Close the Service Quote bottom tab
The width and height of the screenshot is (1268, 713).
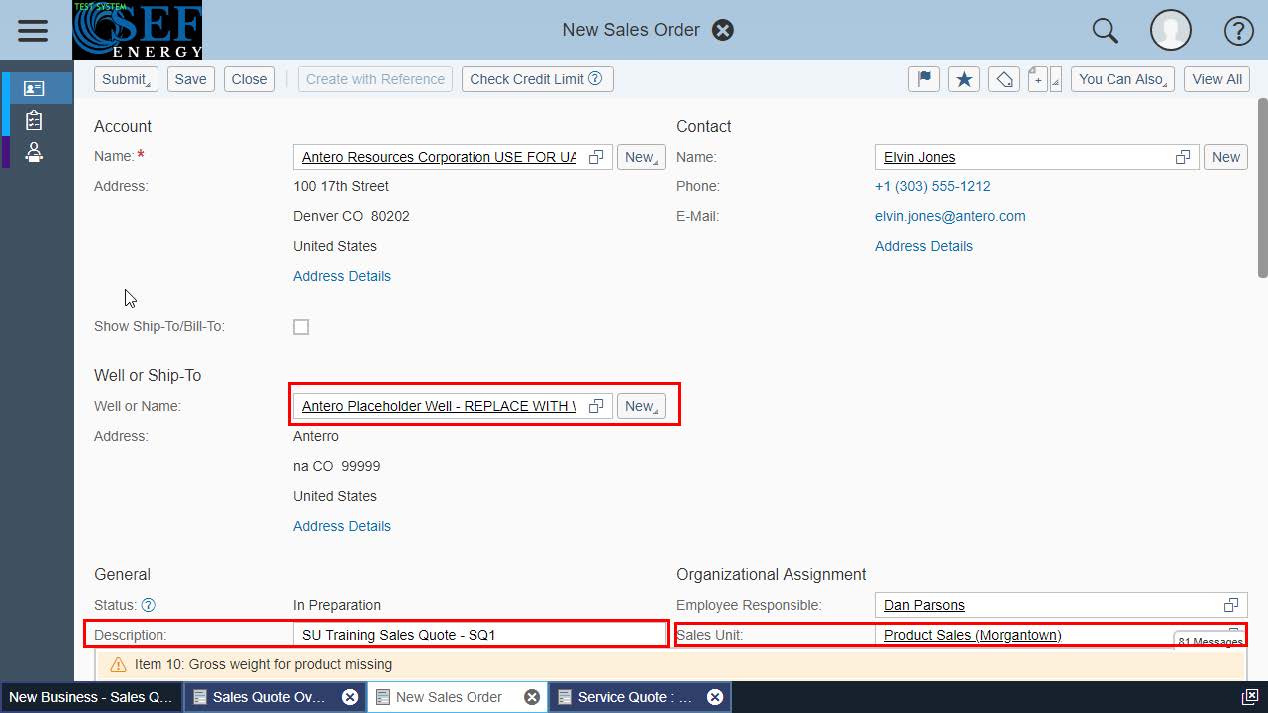(715, 697)
